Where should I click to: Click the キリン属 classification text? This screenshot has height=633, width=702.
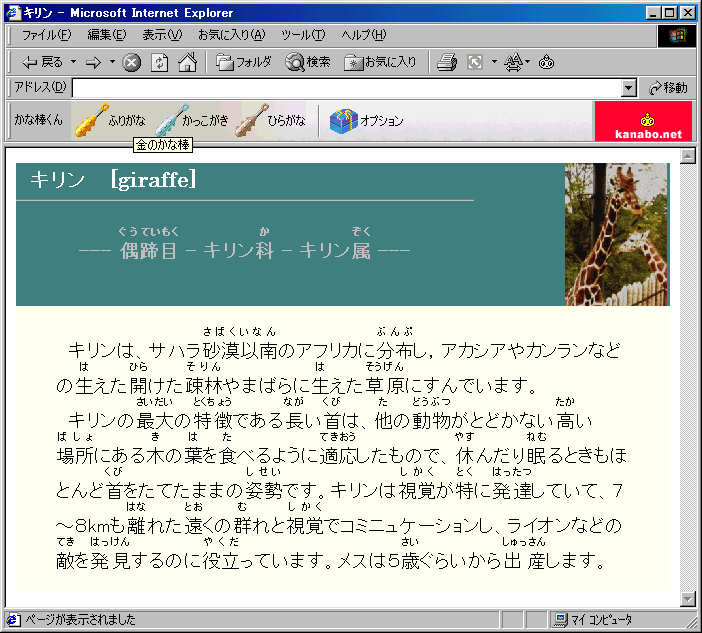pos(335,251)
